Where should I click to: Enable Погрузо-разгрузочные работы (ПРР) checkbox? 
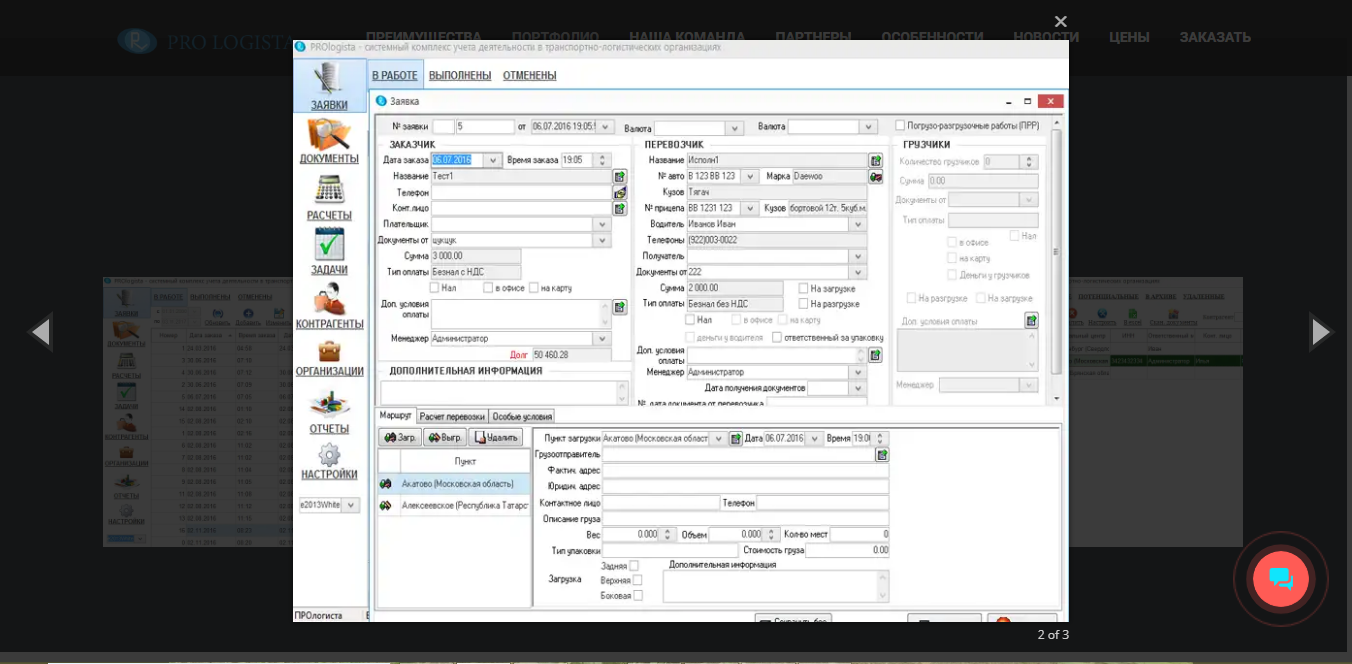tap(900, 126)
